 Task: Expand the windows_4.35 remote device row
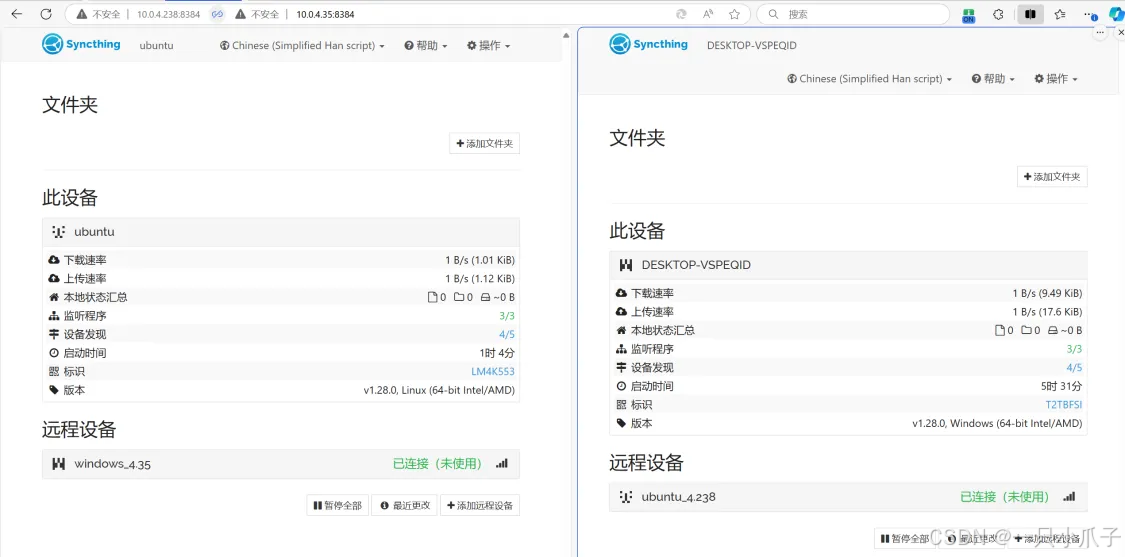[281, 464]
